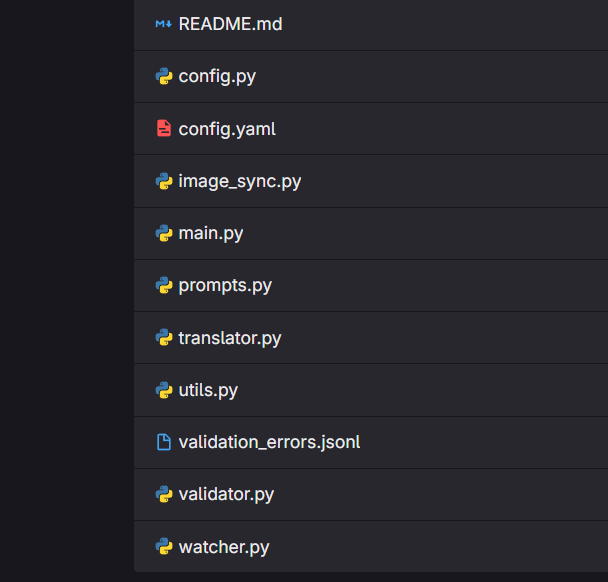This screenshot has height=582, width=608.
Task: Open the watcher.py file
Action: 224,547
